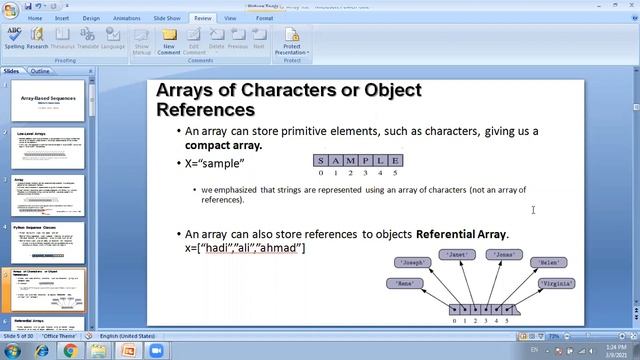
Task: Open the Undo history dropdown arrow
Action: (44, 6)
